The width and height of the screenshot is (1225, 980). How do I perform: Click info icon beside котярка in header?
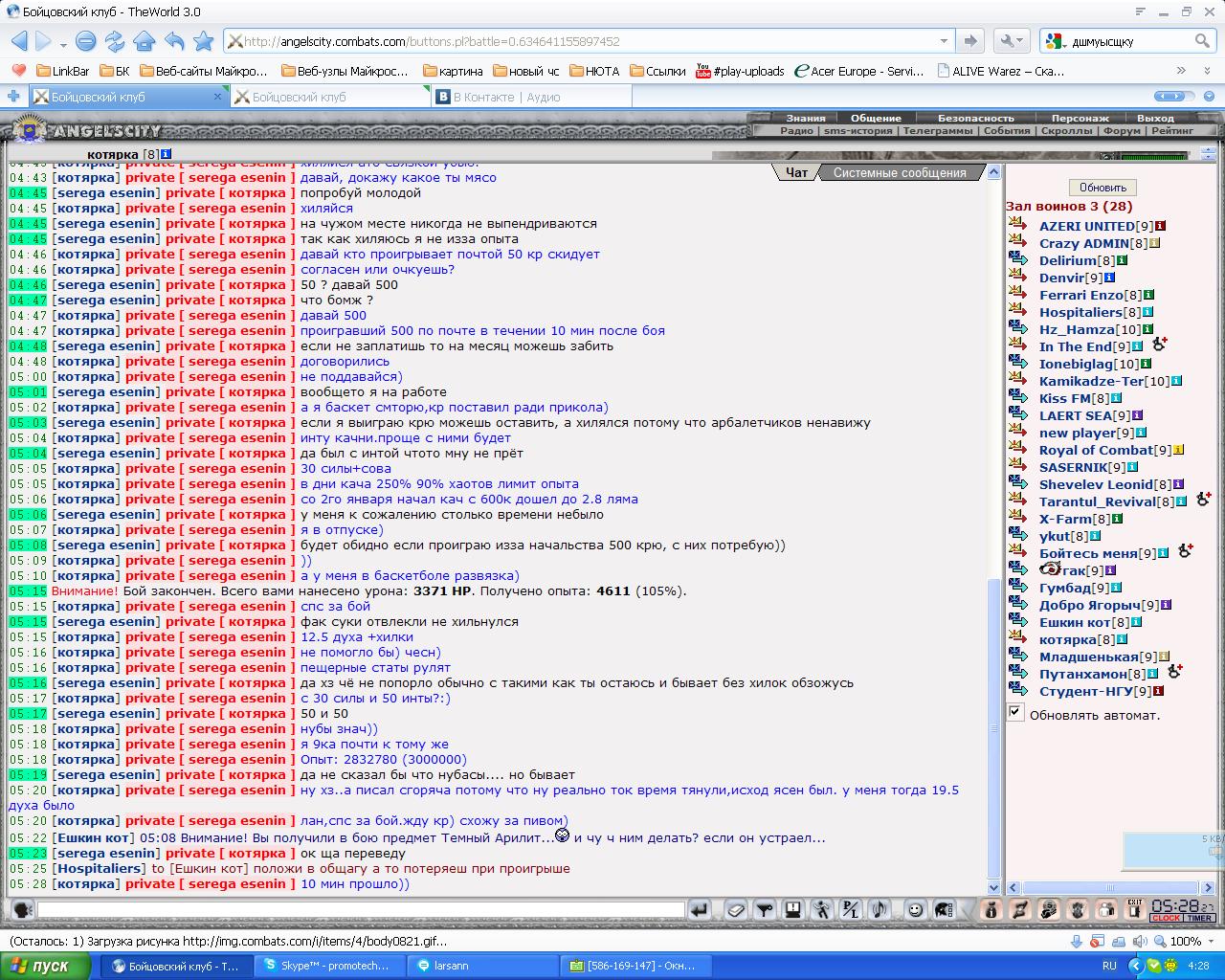click(x=166, y=153)
